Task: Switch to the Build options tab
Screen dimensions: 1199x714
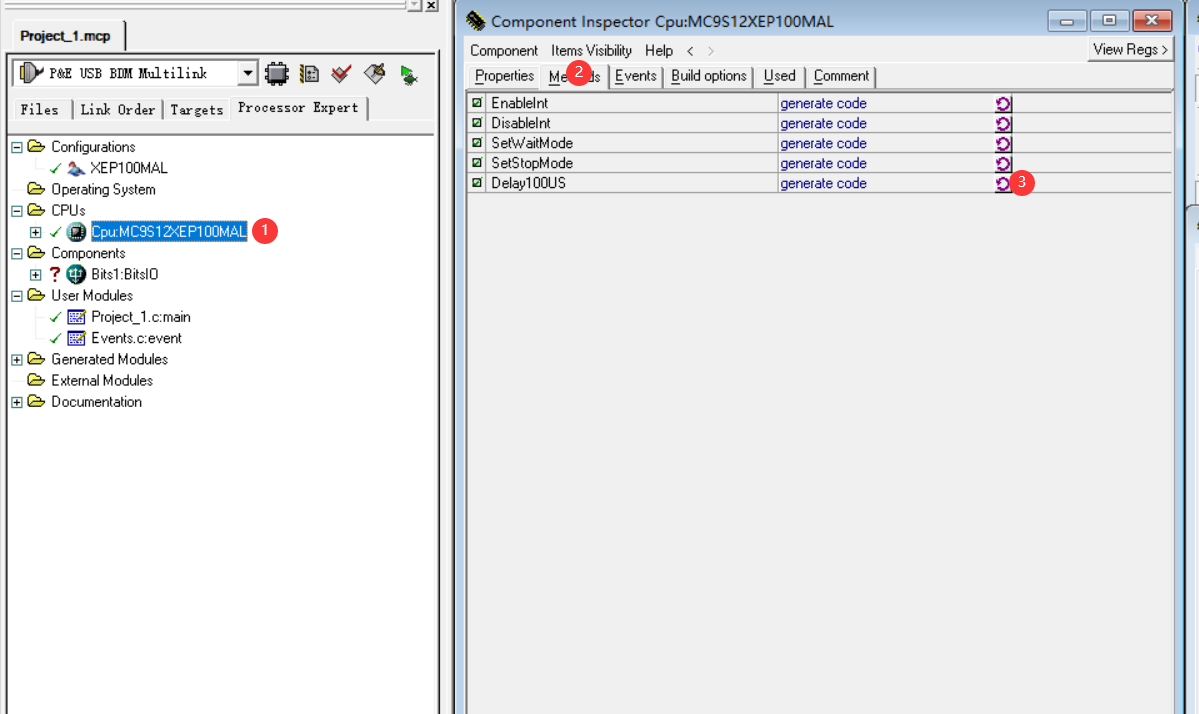Action: [709, 76]
